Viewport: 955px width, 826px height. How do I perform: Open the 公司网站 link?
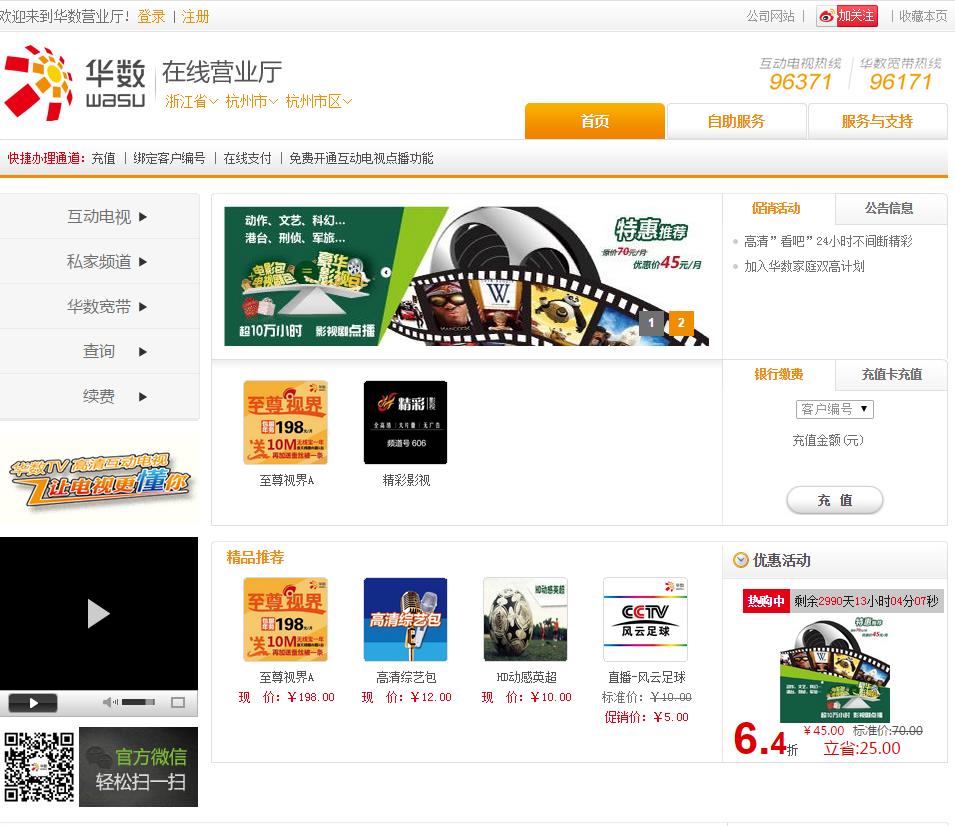pyautogui.click(x=771, y=16)
